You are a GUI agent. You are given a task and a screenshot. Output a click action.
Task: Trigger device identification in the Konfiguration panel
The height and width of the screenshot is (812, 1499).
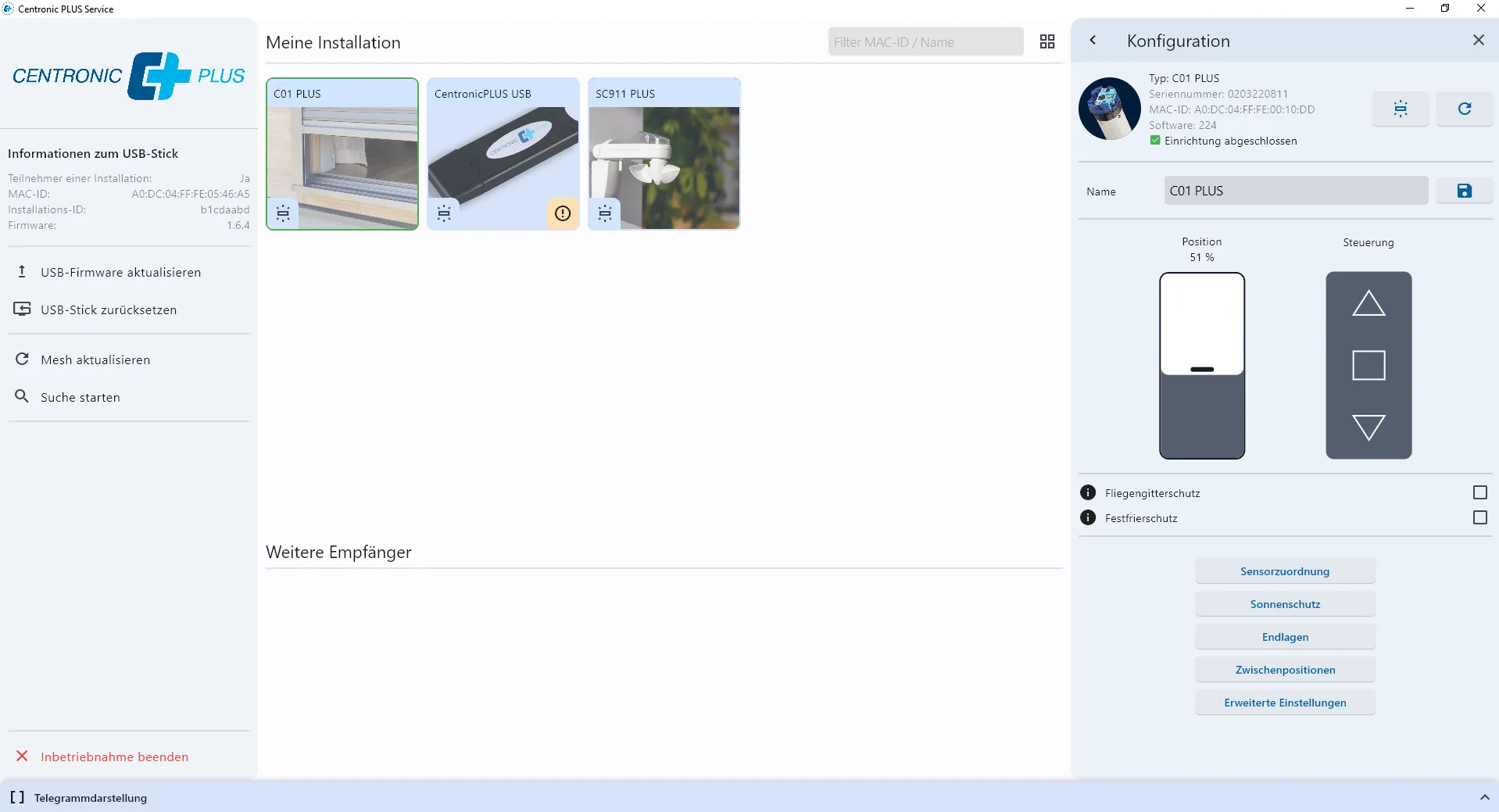tap(1400, 109)
